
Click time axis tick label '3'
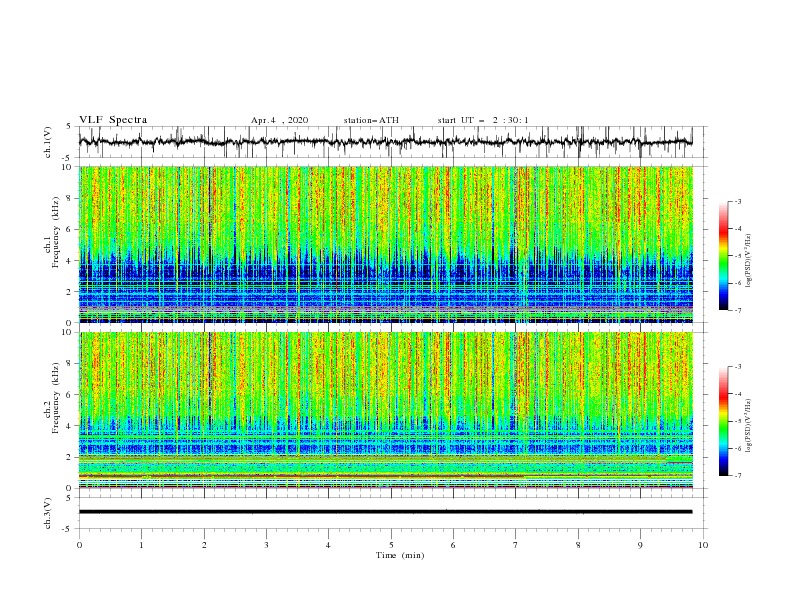coord(266,545)
